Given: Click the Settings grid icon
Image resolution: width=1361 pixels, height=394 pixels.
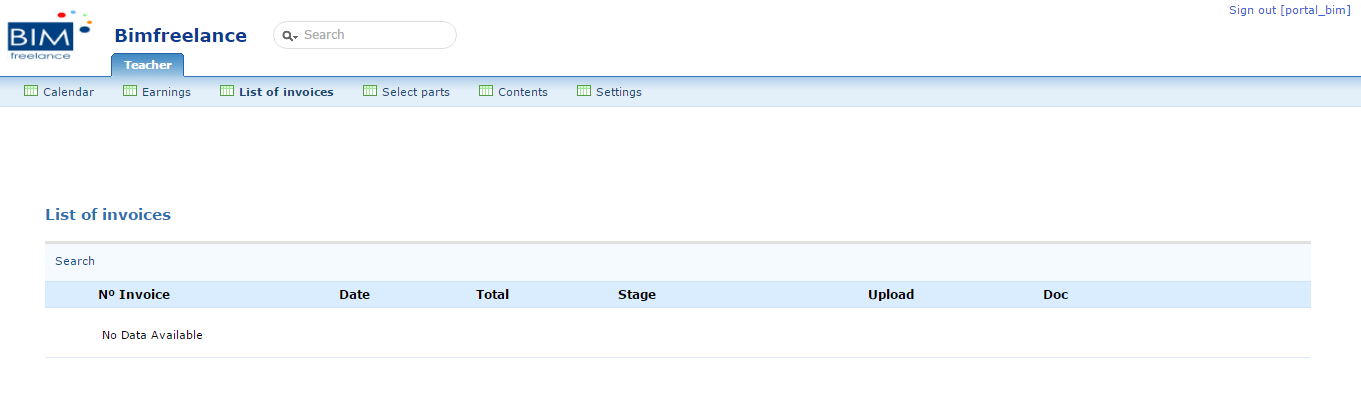Looking at the screenshot, I should point(584,91).
